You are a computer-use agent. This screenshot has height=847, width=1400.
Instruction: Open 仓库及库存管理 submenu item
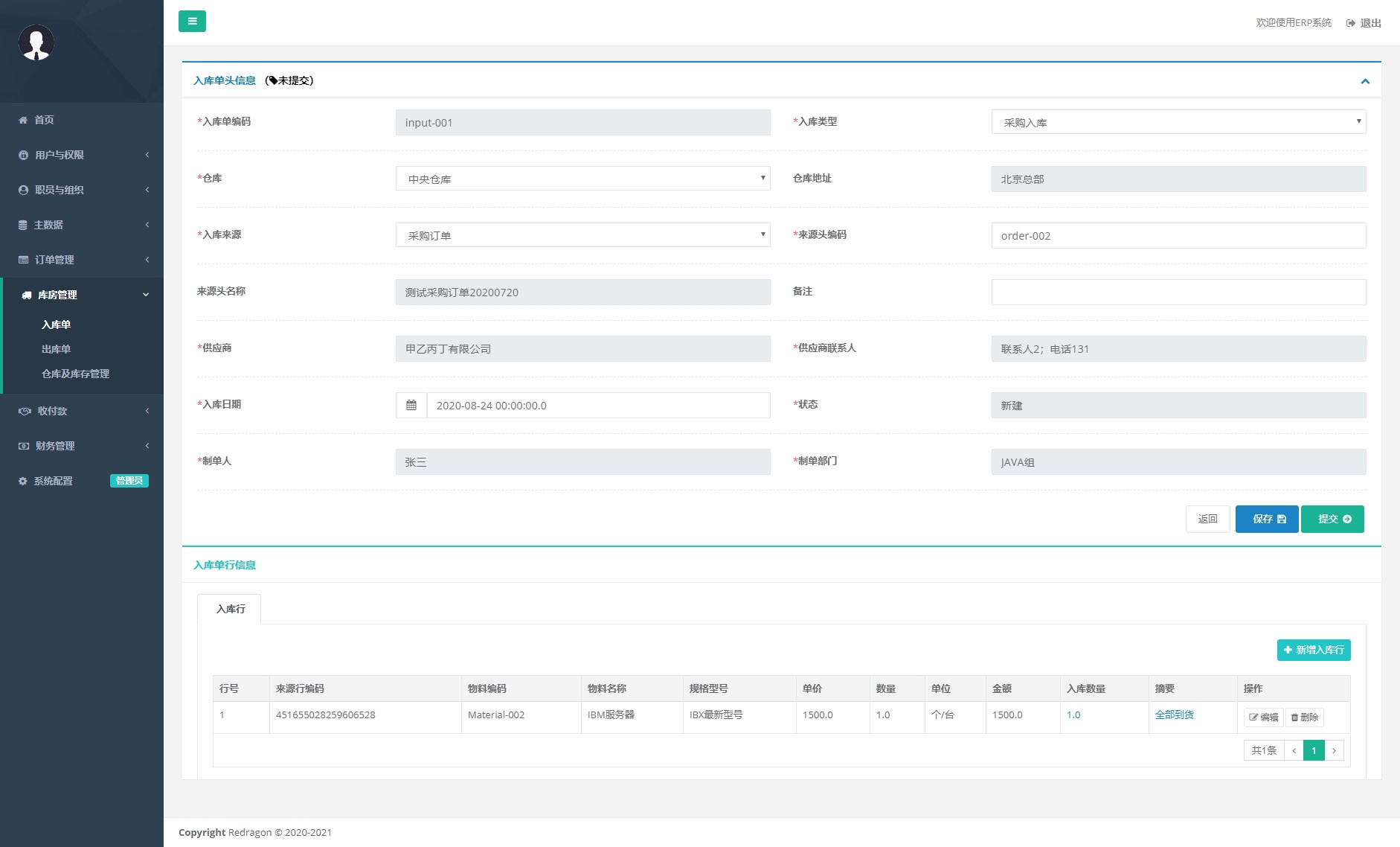point(75,374)
